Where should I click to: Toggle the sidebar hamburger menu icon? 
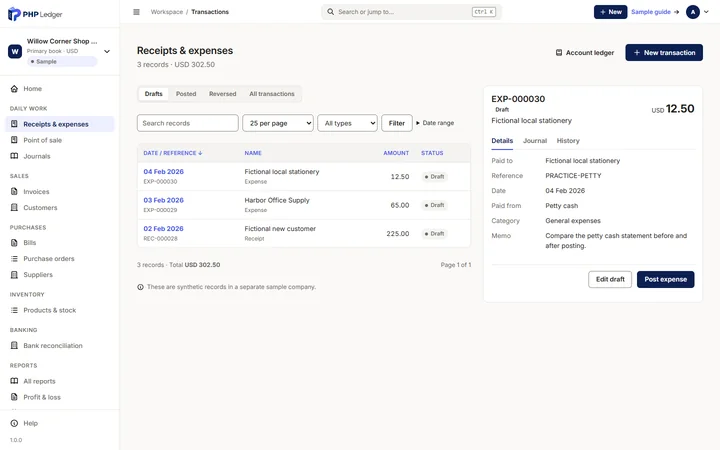click(x=136, y=12)
